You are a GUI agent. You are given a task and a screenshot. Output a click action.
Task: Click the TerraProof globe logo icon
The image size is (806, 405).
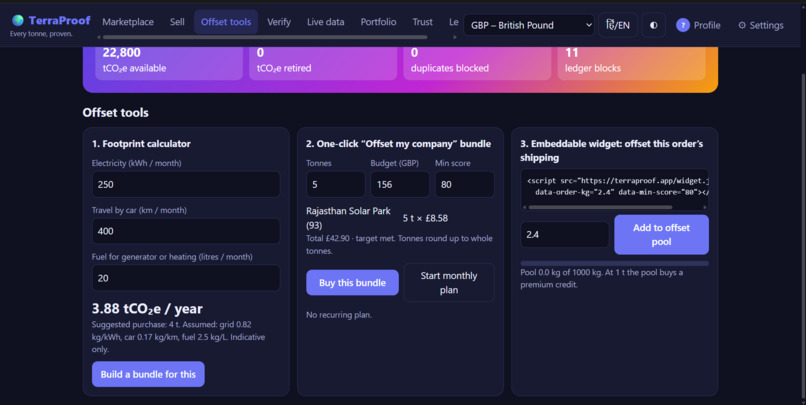(18, 20)
